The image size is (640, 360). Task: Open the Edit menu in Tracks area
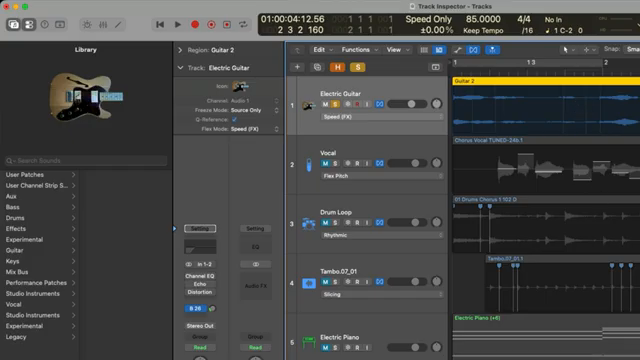(x=322, y=50)
